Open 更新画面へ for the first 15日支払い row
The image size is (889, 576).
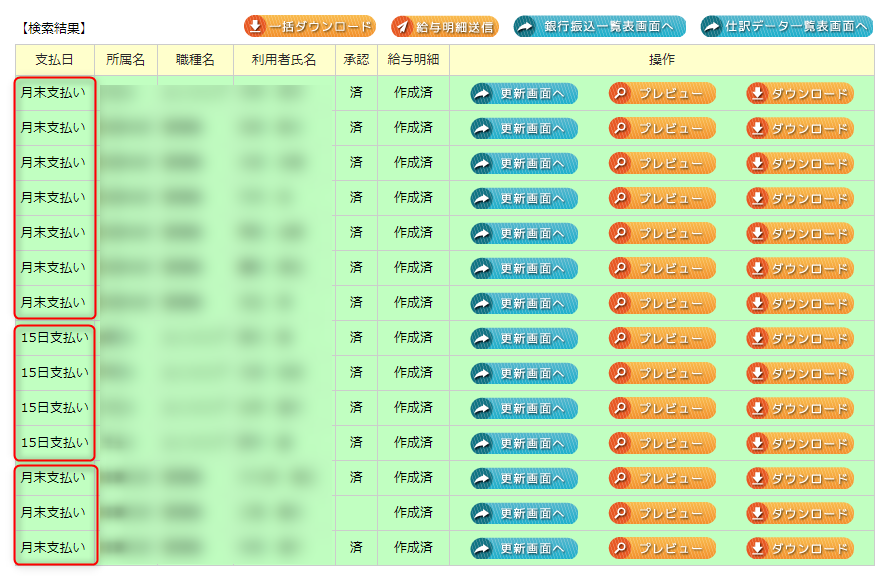(524, 339)
